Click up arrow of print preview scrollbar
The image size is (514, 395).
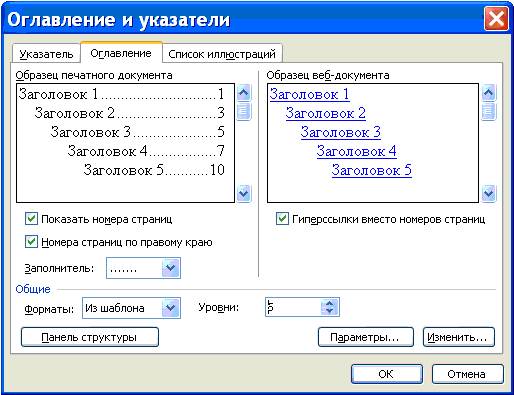tap(244, 92)
